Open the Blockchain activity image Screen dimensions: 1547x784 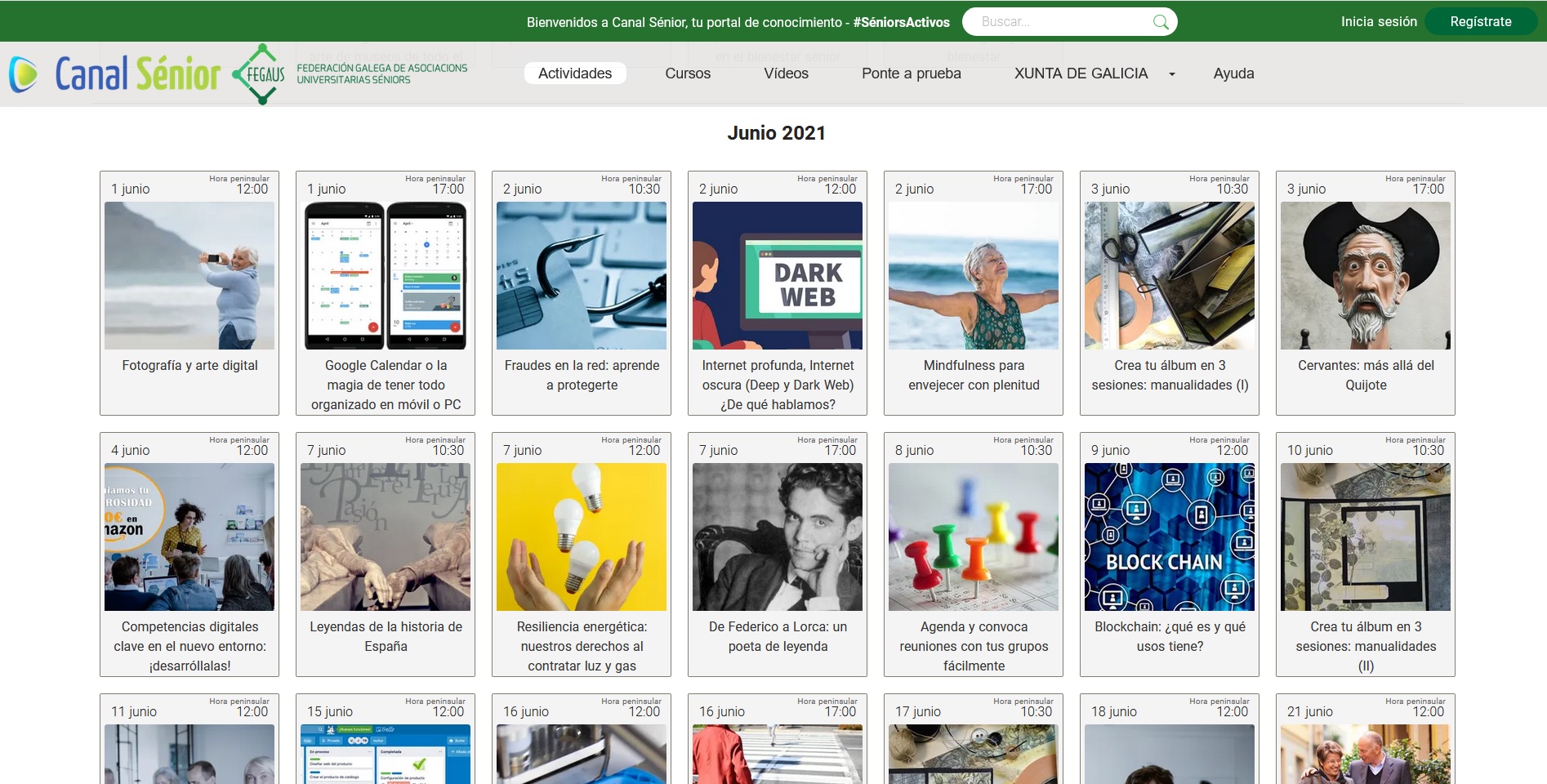(1169, 537)
